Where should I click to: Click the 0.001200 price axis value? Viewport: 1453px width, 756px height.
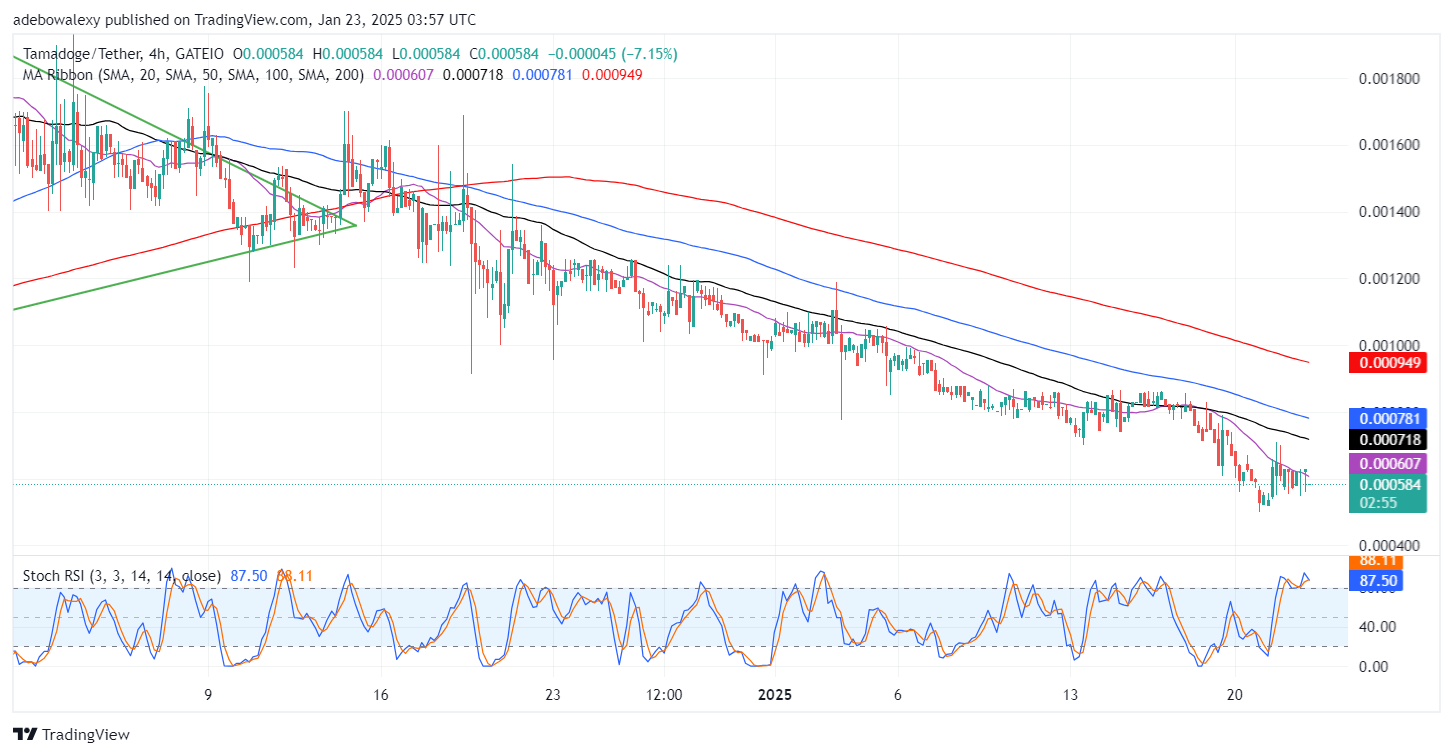tap(1388, 279)
